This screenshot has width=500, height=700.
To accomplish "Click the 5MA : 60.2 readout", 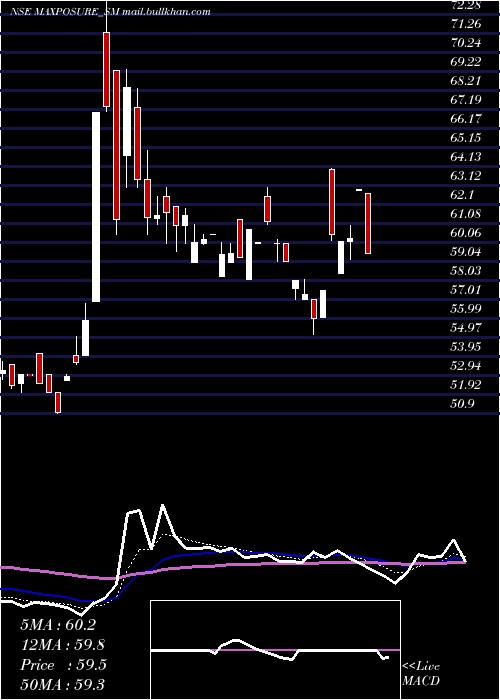I will [58, 625].
